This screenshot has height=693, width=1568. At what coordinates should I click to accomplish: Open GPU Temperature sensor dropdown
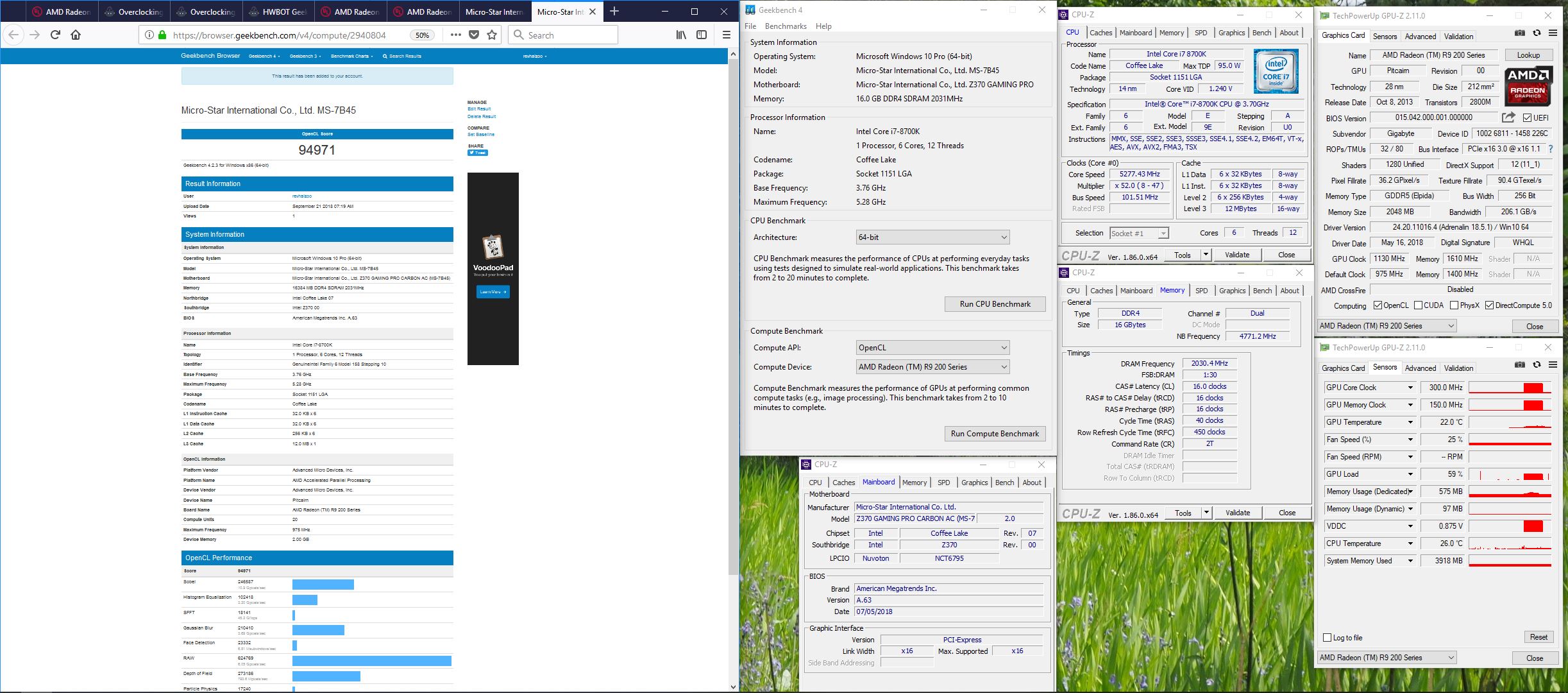pos(1410,422)
